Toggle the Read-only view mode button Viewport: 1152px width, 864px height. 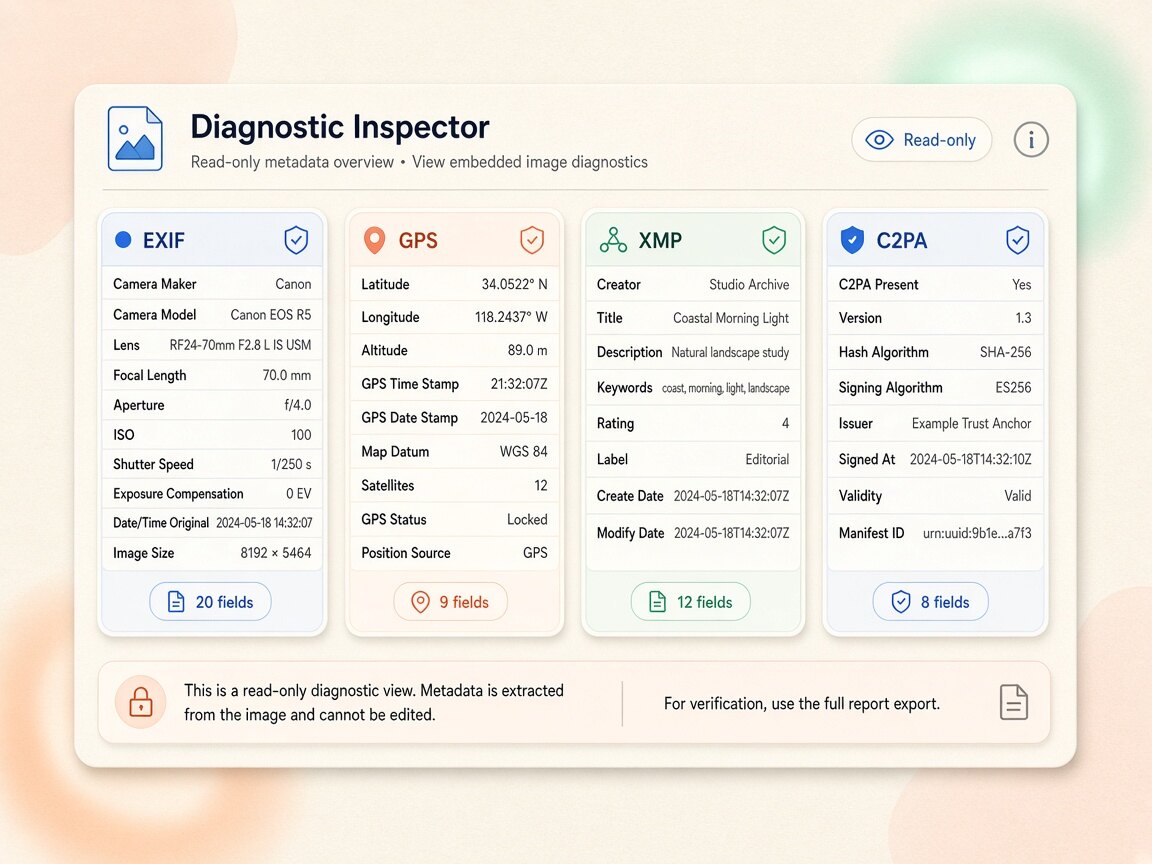[921, 140]
